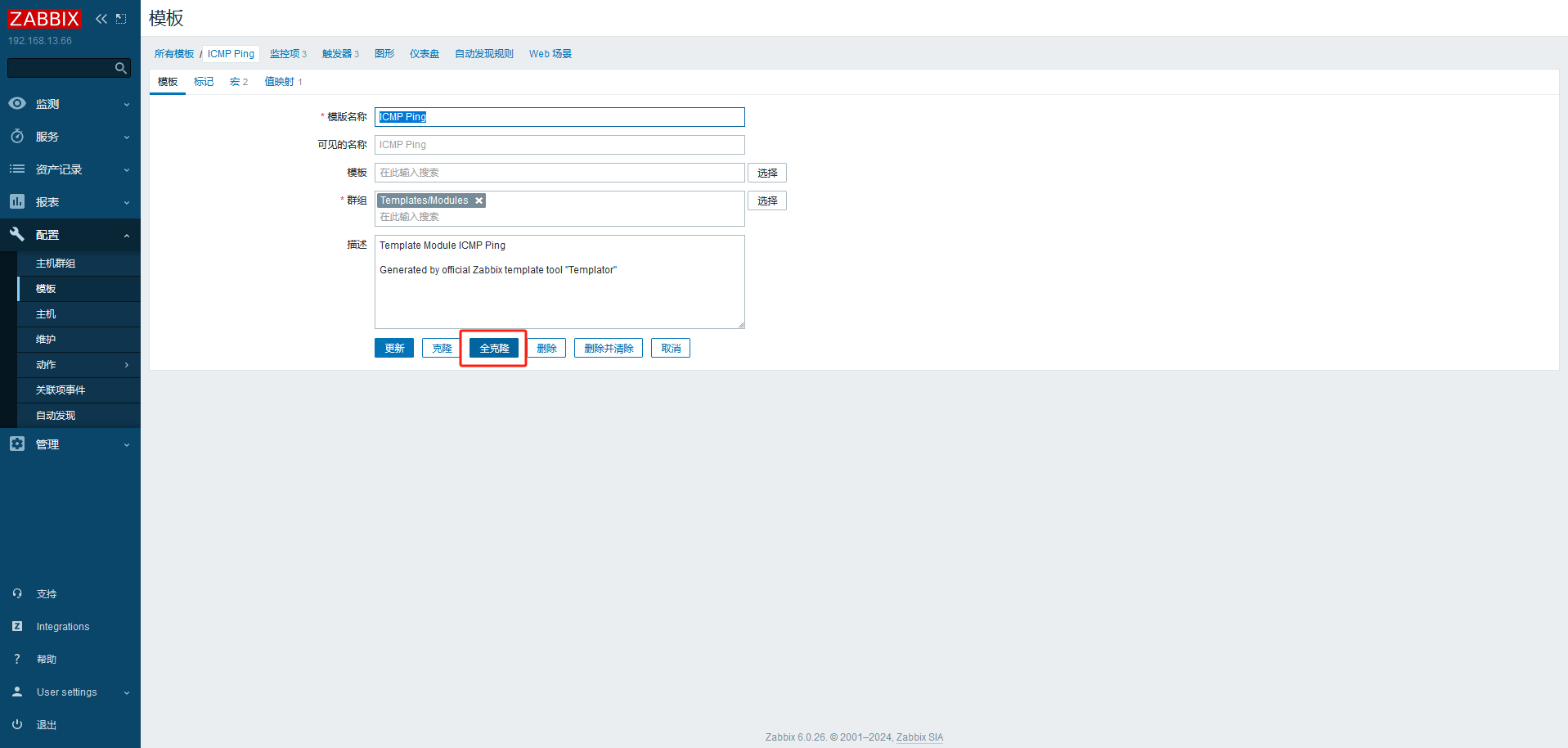
Task: Click the Zabbix logo
Action: click(x=44, y=19)
